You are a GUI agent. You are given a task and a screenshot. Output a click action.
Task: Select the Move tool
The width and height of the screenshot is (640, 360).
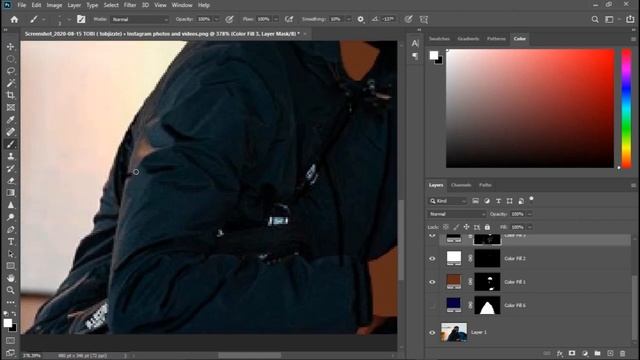[11, 47]
